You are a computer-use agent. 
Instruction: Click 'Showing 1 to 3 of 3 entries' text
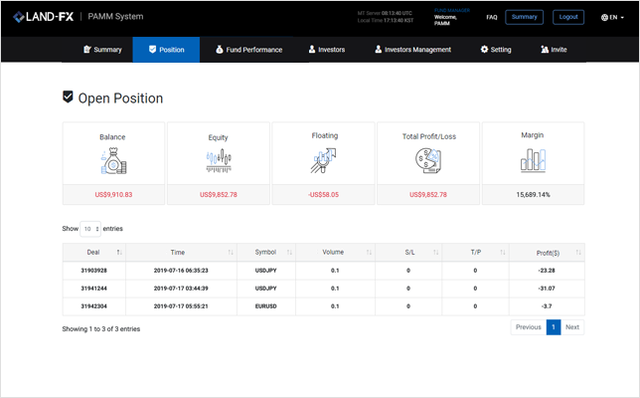101,329
